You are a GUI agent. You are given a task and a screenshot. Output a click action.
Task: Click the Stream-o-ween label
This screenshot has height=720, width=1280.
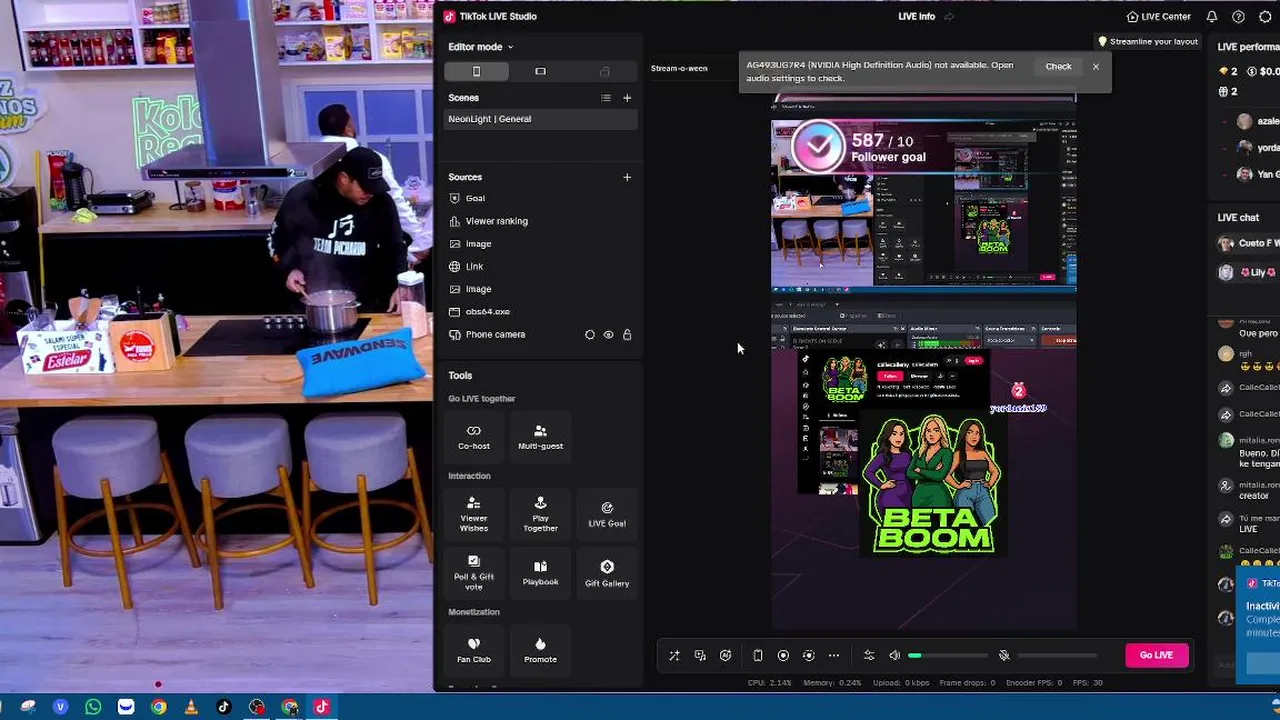679,69
